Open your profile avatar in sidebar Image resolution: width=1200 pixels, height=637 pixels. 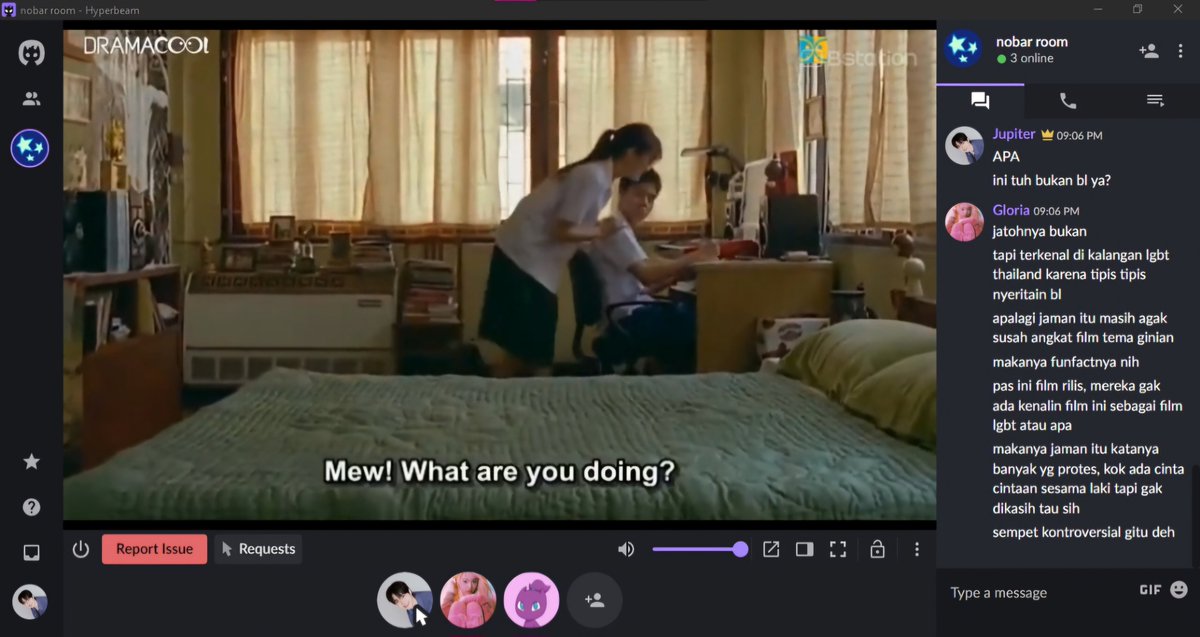[x=30, y=602]
